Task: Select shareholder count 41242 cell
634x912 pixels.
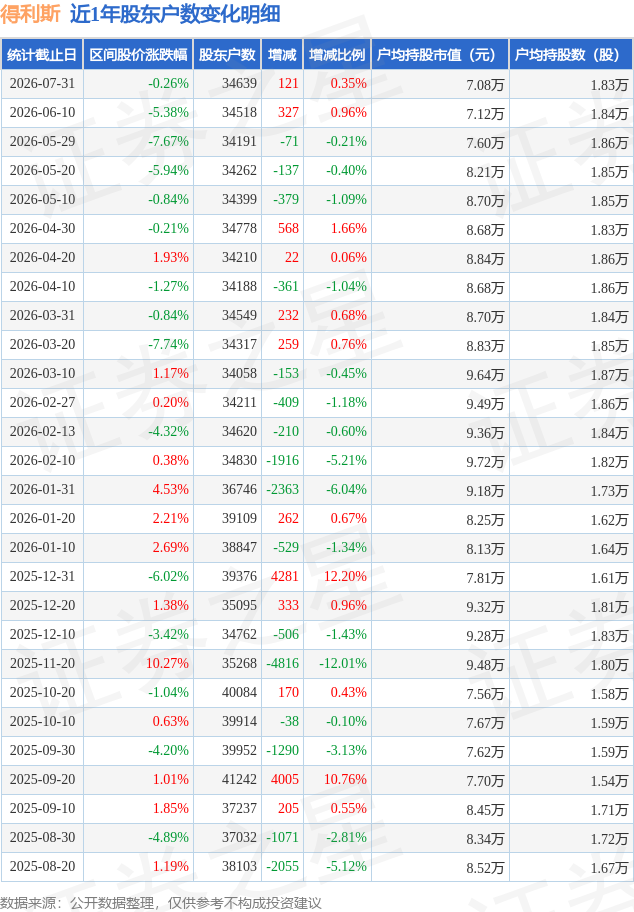Action: (x=239, y=779)
